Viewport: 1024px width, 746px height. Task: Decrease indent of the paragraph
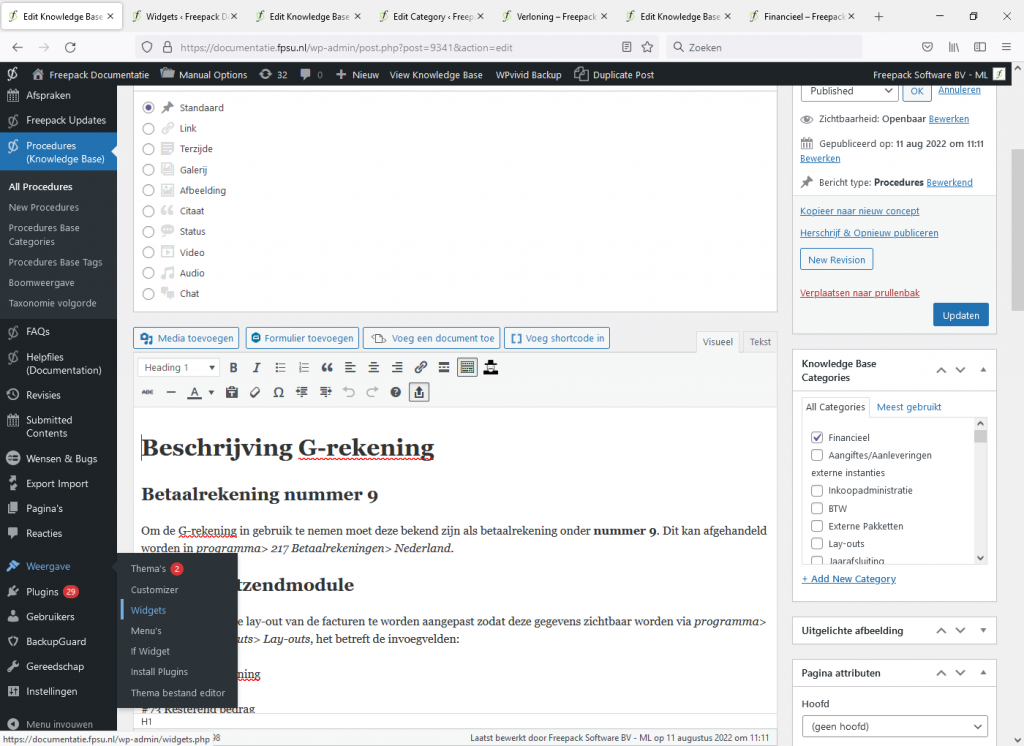click(302, 393)
